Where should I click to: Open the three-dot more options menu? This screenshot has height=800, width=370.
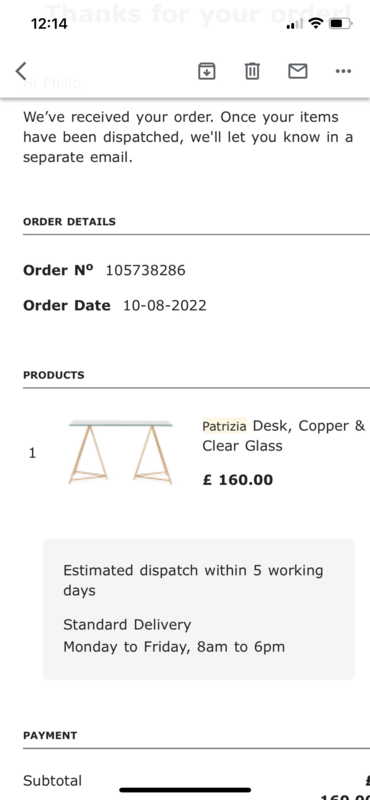pos(343,71)
